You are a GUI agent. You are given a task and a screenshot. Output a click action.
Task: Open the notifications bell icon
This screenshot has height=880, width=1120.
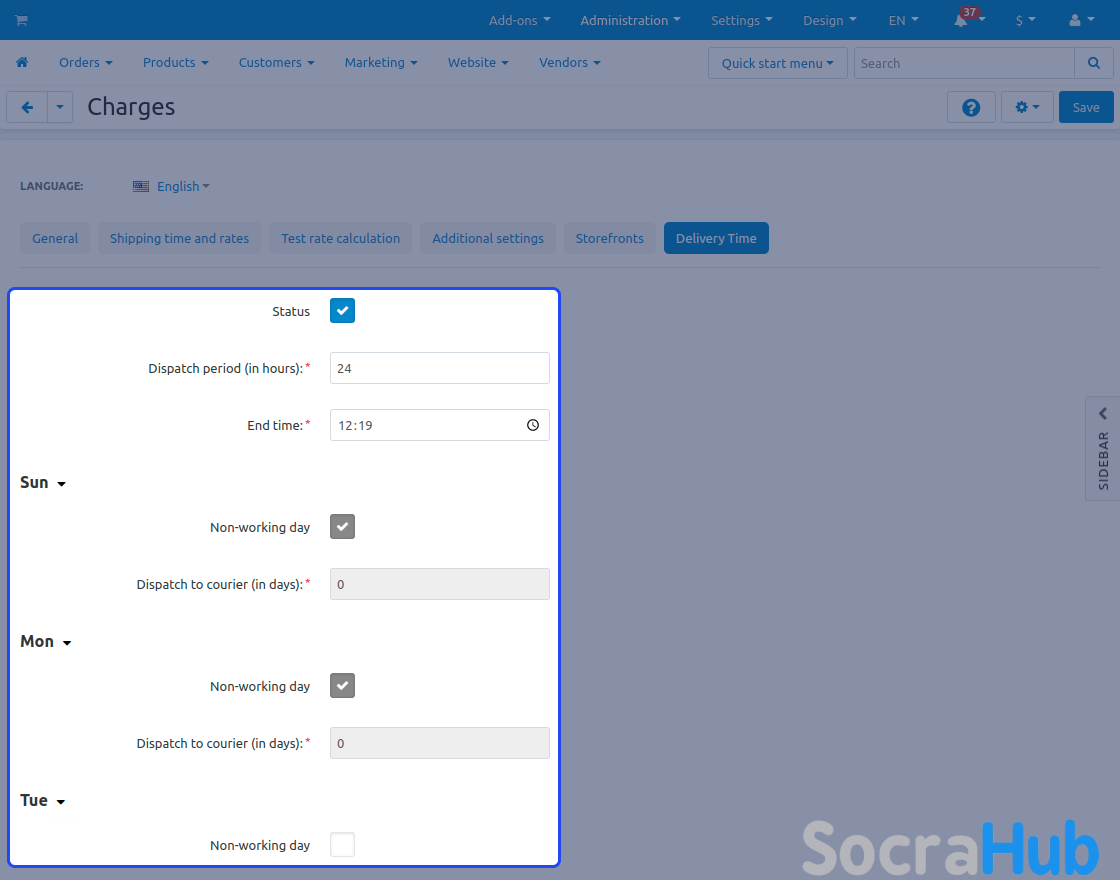961,20
